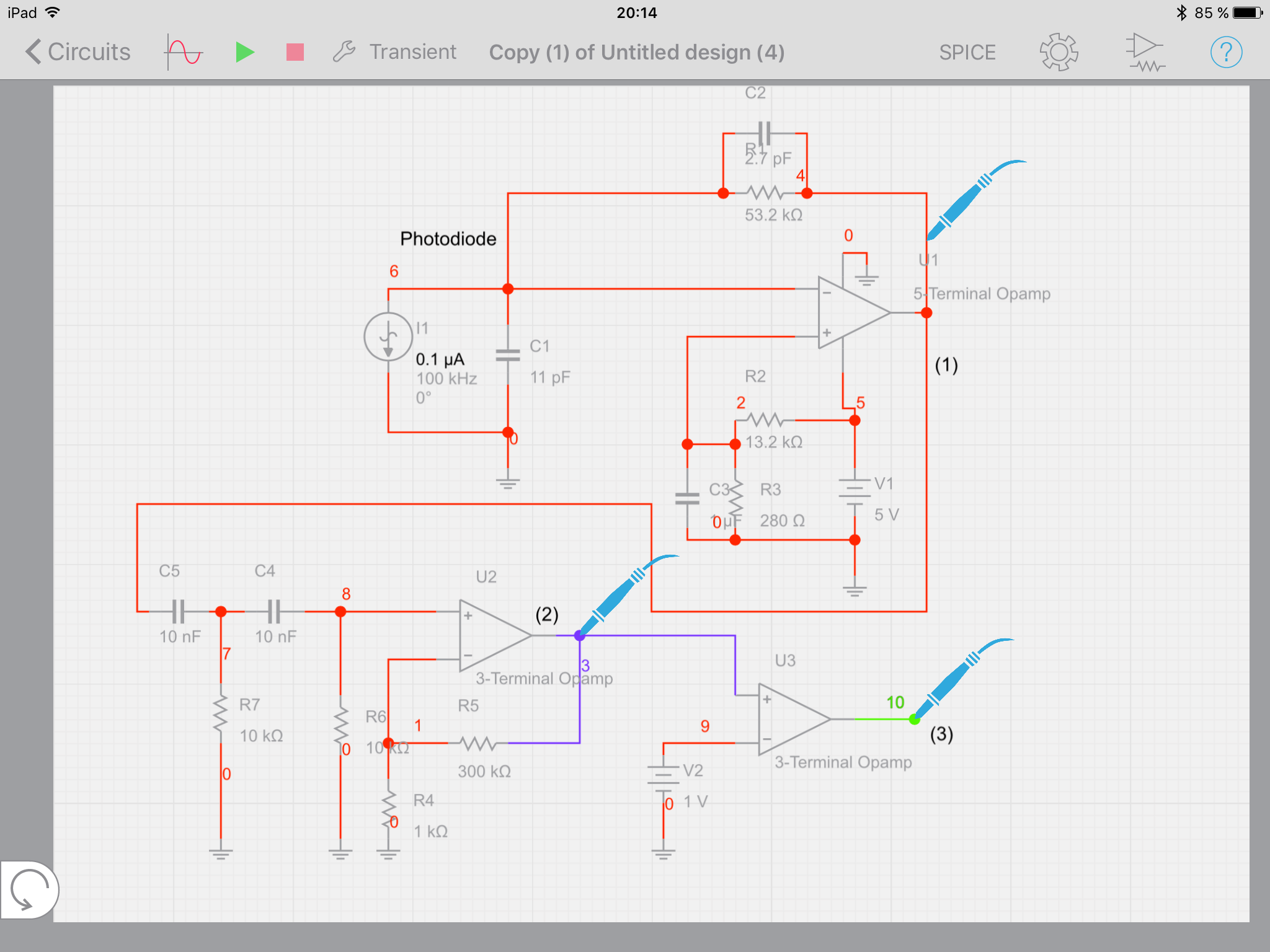Tap the 280 Ω value label

point(783,521)
